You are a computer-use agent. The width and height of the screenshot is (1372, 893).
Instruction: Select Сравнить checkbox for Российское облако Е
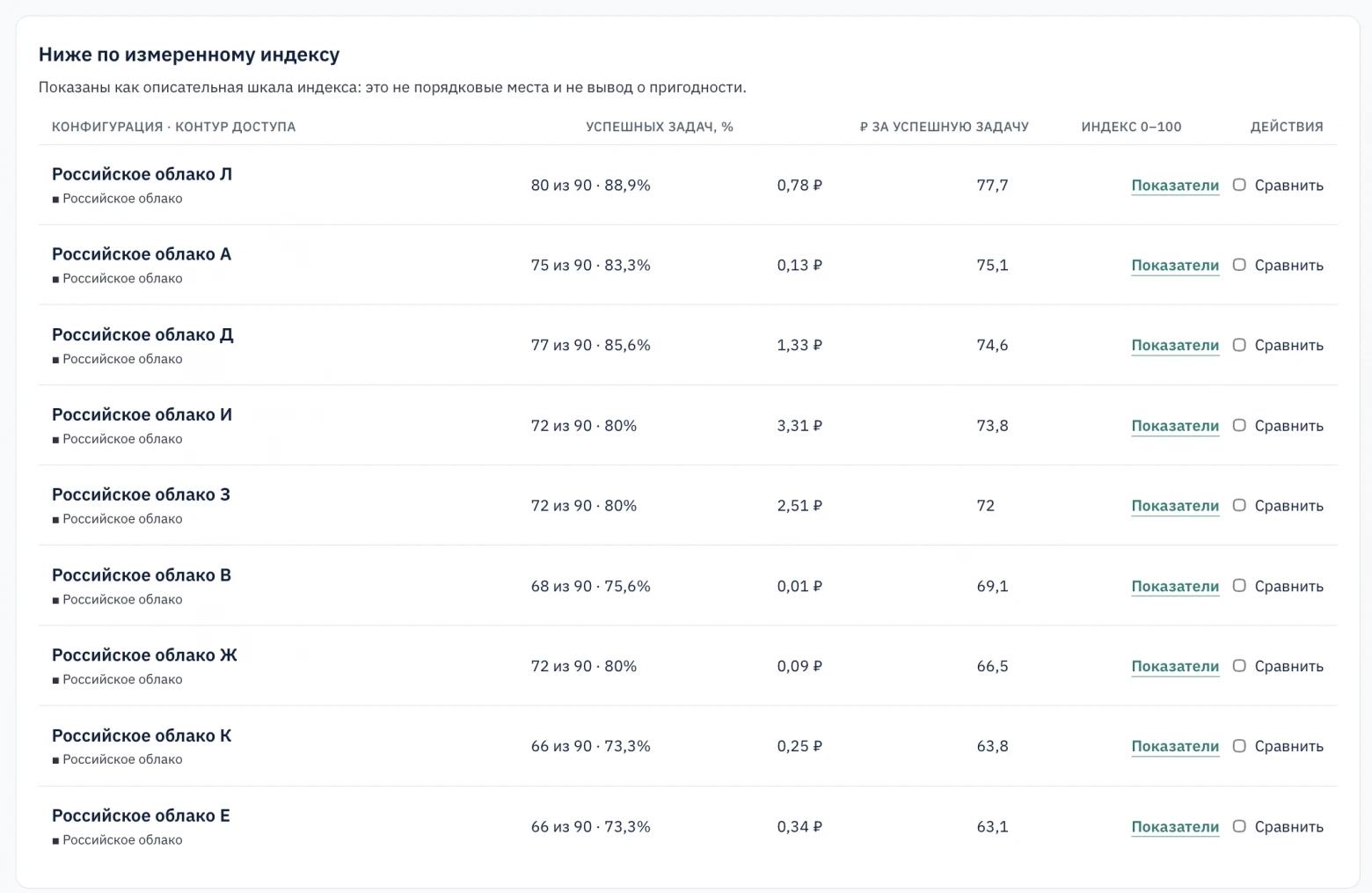pos(1239,826)
